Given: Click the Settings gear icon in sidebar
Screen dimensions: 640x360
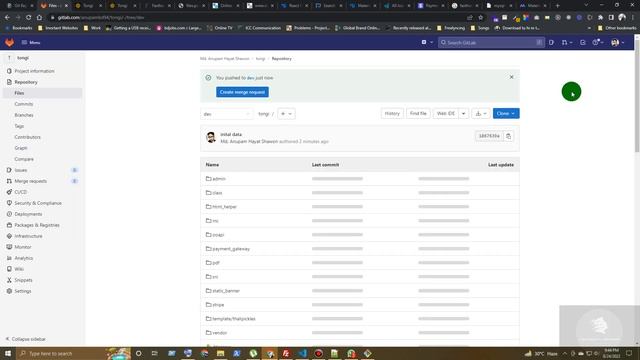Looking at the screenshot, I should coord(9,291).
